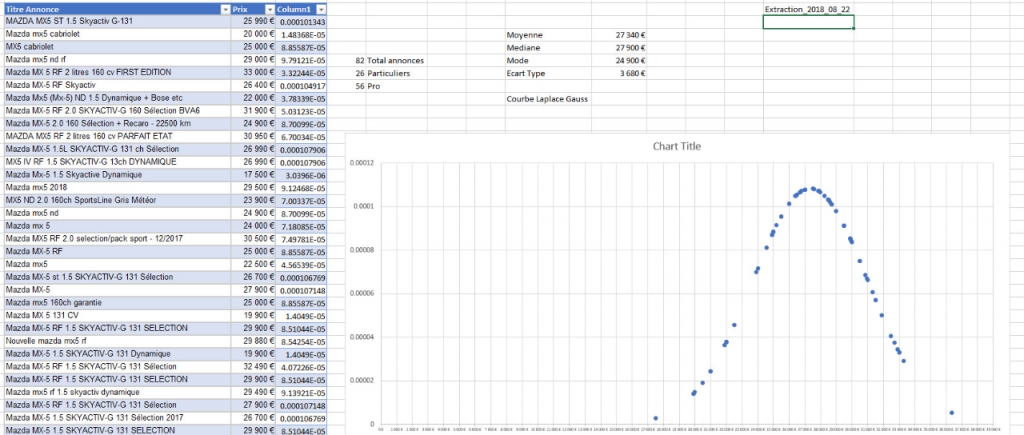This screenshot has height=435, width=1024.
Task: Select the Mode label cell
Action: [551, 61]
